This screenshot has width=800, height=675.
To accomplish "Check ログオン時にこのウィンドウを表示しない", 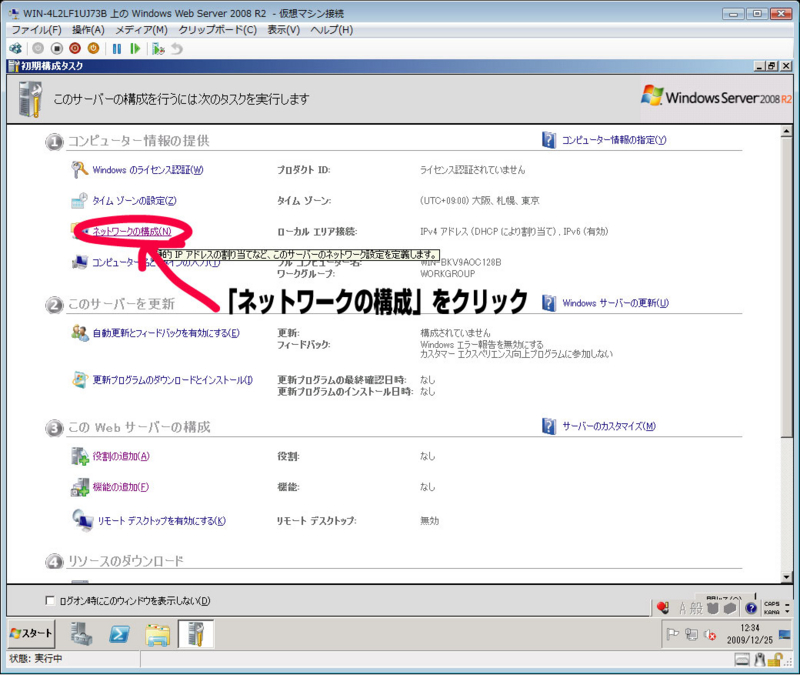I will (x=47, y=601).
